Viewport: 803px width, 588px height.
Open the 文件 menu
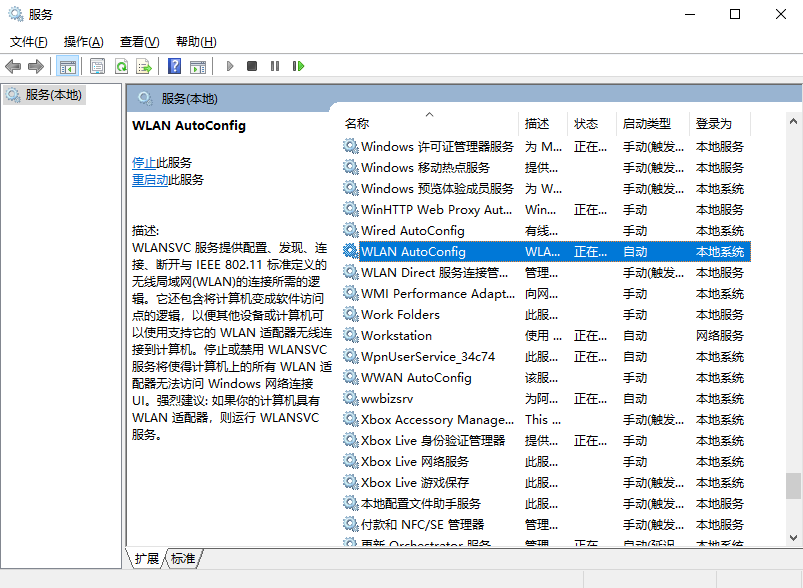tap(28, 41)
